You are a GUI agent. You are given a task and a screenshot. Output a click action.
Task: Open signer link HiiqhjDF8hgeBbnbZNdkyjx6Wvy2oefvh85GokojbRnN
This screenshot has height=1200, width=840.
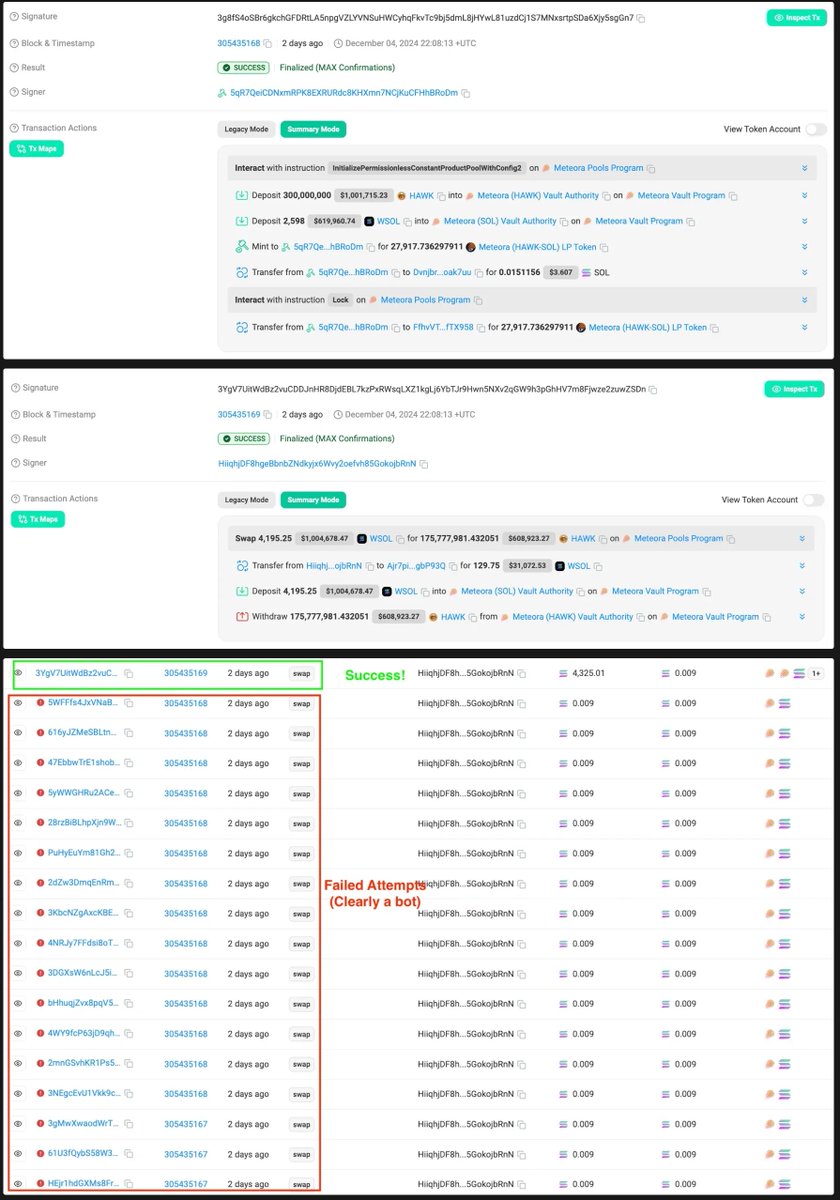[x=317, y=464]
